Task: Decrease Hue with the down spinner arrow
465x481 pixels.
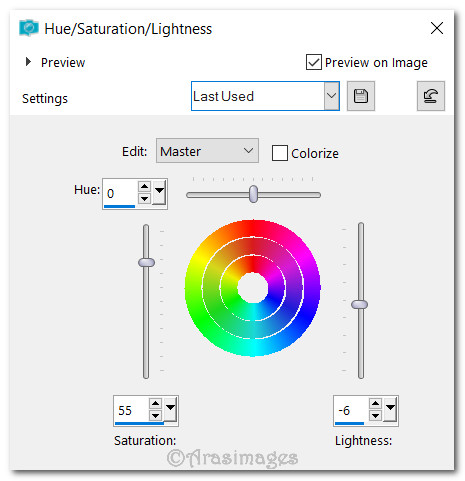Action: (x=144, y=199)
